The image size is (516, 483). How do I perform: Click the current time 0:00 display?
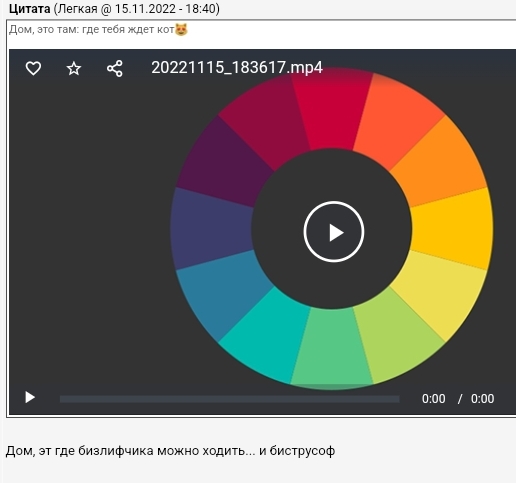tap(433, 399)
